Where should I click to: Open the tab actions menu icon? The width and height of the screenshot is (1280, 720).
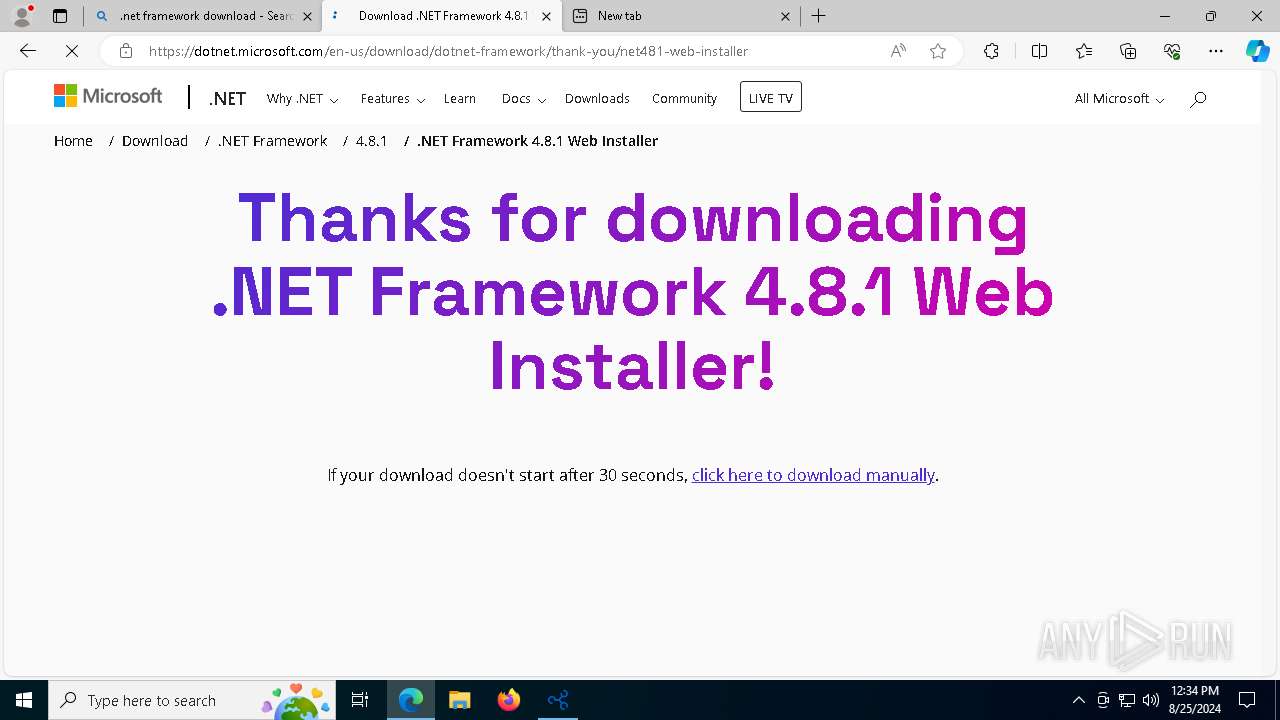coord(60,16)
